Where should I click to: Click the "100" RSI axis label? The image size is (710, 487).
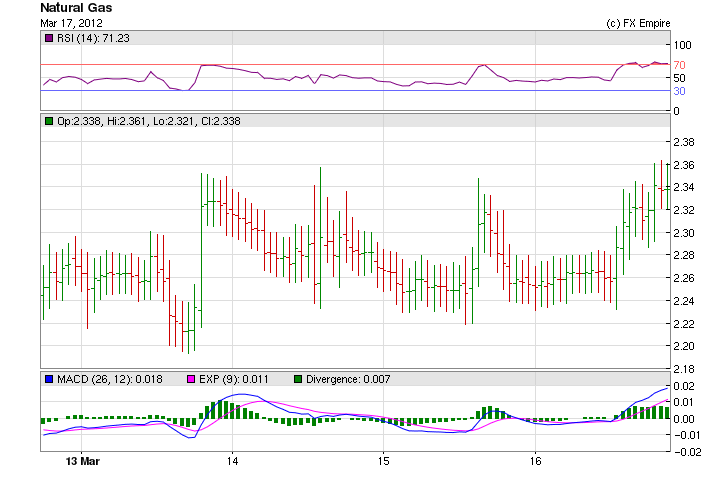click(682, 45)
